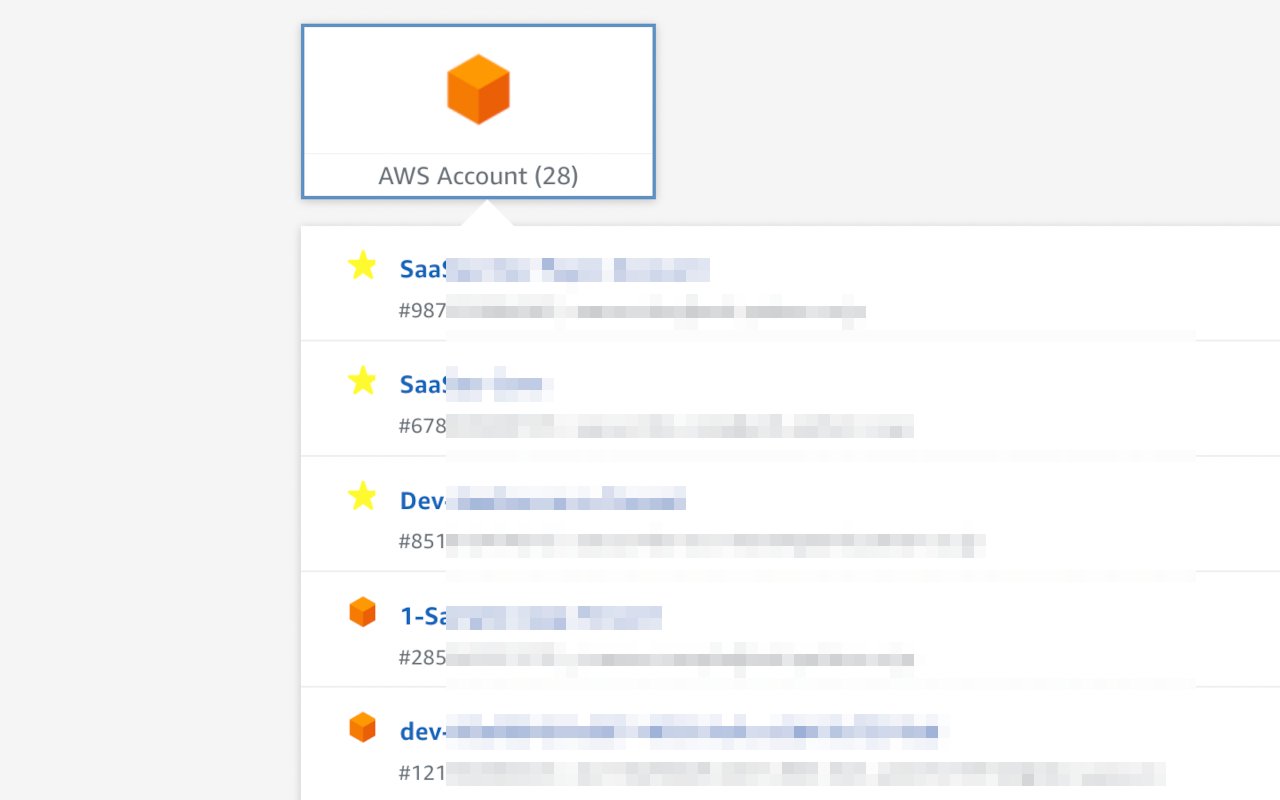Click the cube icon beside the dev- account entry

click(x=362, y=727)
